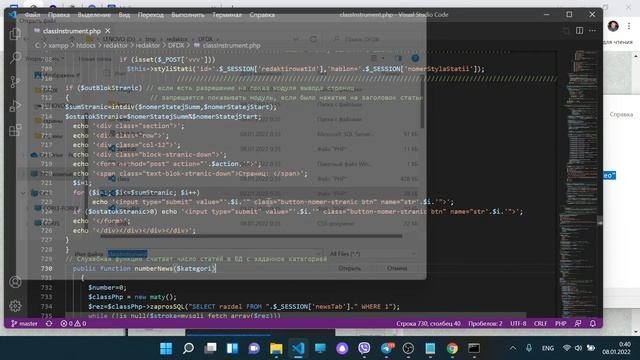Open clock and date 08.01.2022
This screenshot has width=640, height=360.
pyautogui.click(x=616, y=348)
